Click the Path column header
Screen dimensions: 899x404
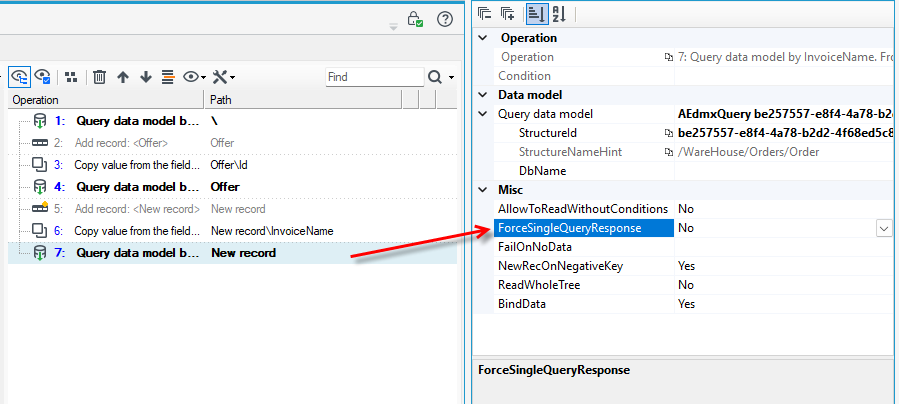tap(303, 100)
